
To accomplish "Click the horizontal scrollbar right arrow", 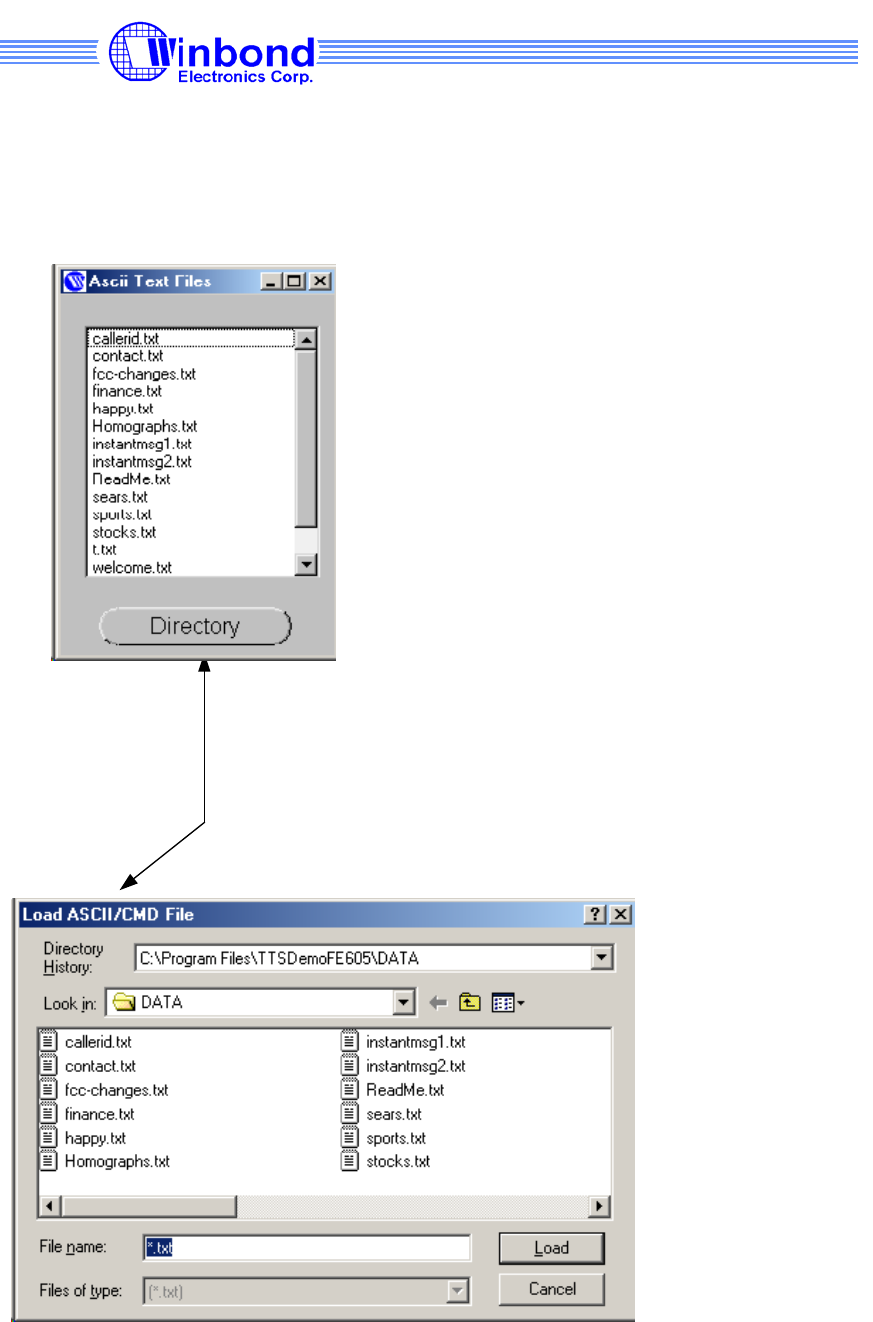I will tap(600, 1207).
